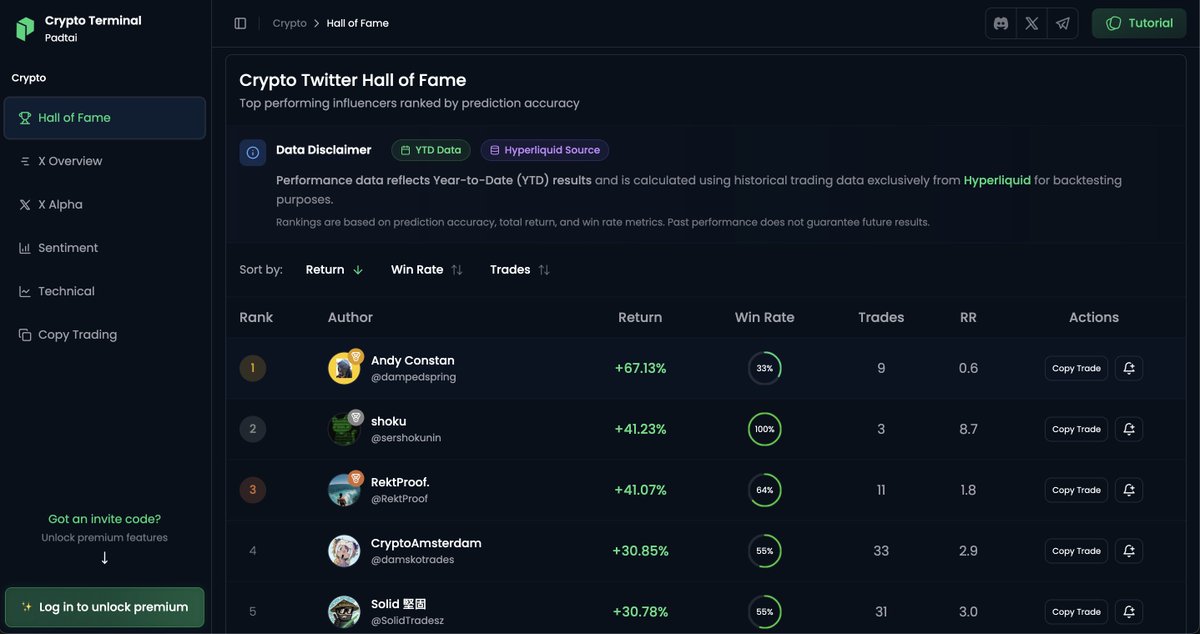The image size is (1200, 634).
Task: Open Technical in sidebar
Action: pyautogui.click(x=105, y=291)
